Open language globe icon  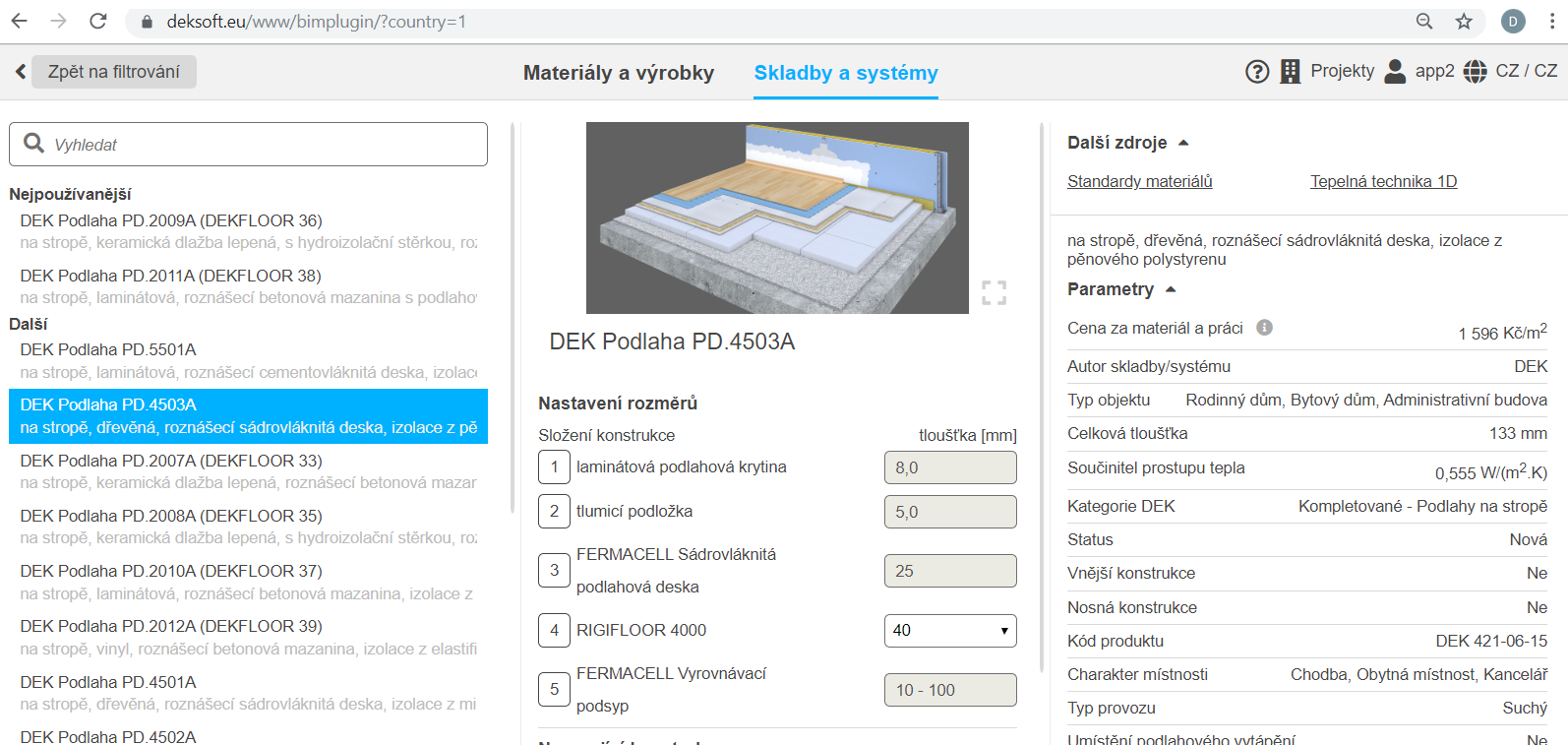(x=1475, y=72)
